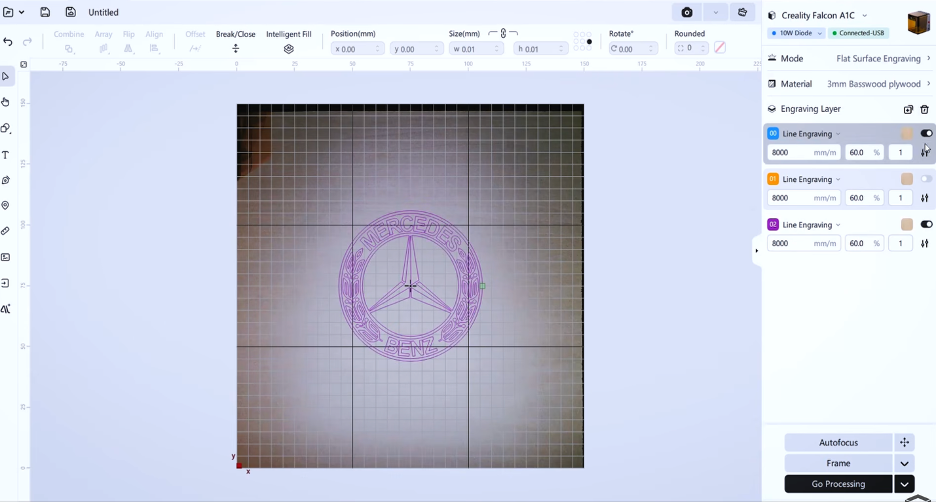
Task: Open the 10W Diode laser dropdown
Action: click(796, 33)
